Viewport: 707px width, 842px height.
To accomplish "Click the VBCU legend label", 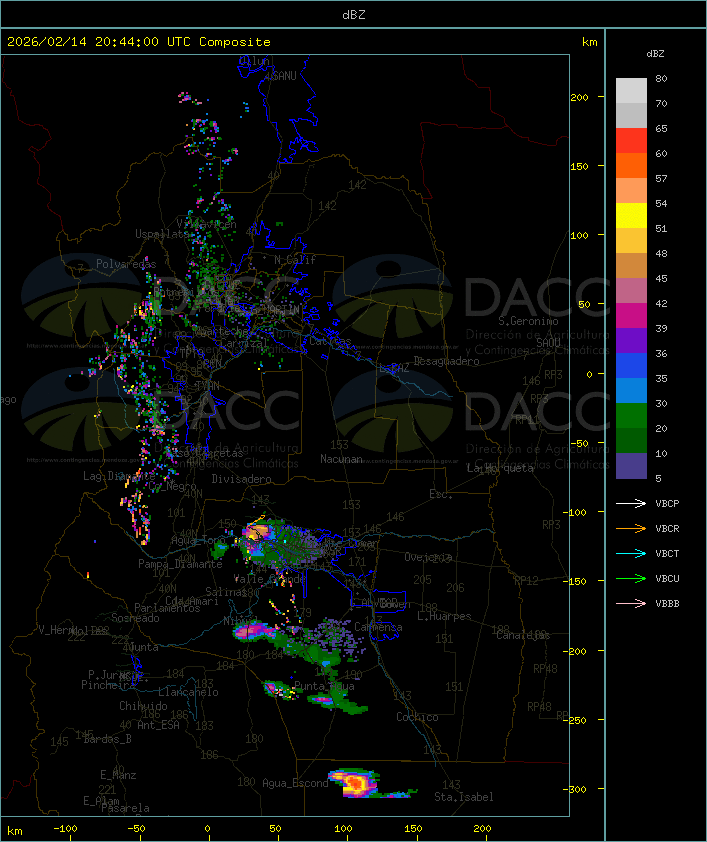I will [667, 578].
